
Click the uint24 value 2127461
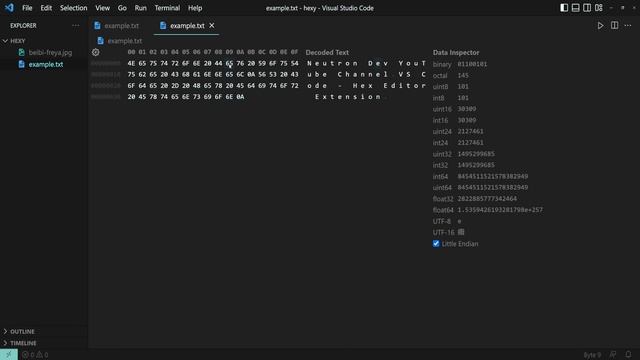pyautogui.click(x=470, y=131)
